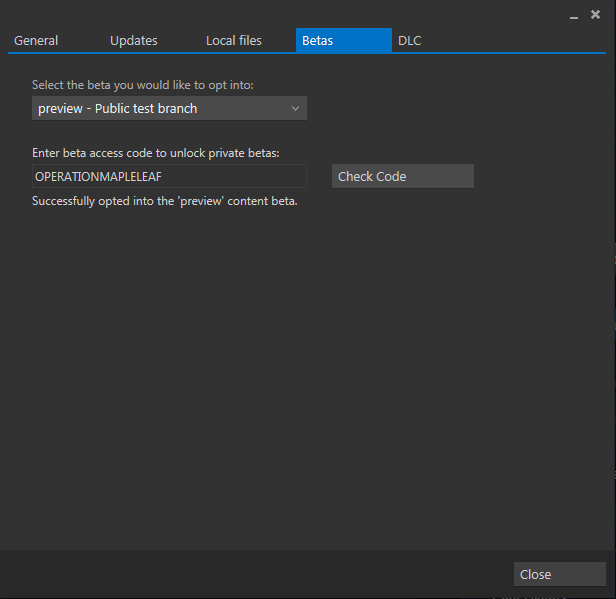Click the OPERATIONMAPLELEAF code text
Viewport: 616px width, 599px height.
click(98, 176)
